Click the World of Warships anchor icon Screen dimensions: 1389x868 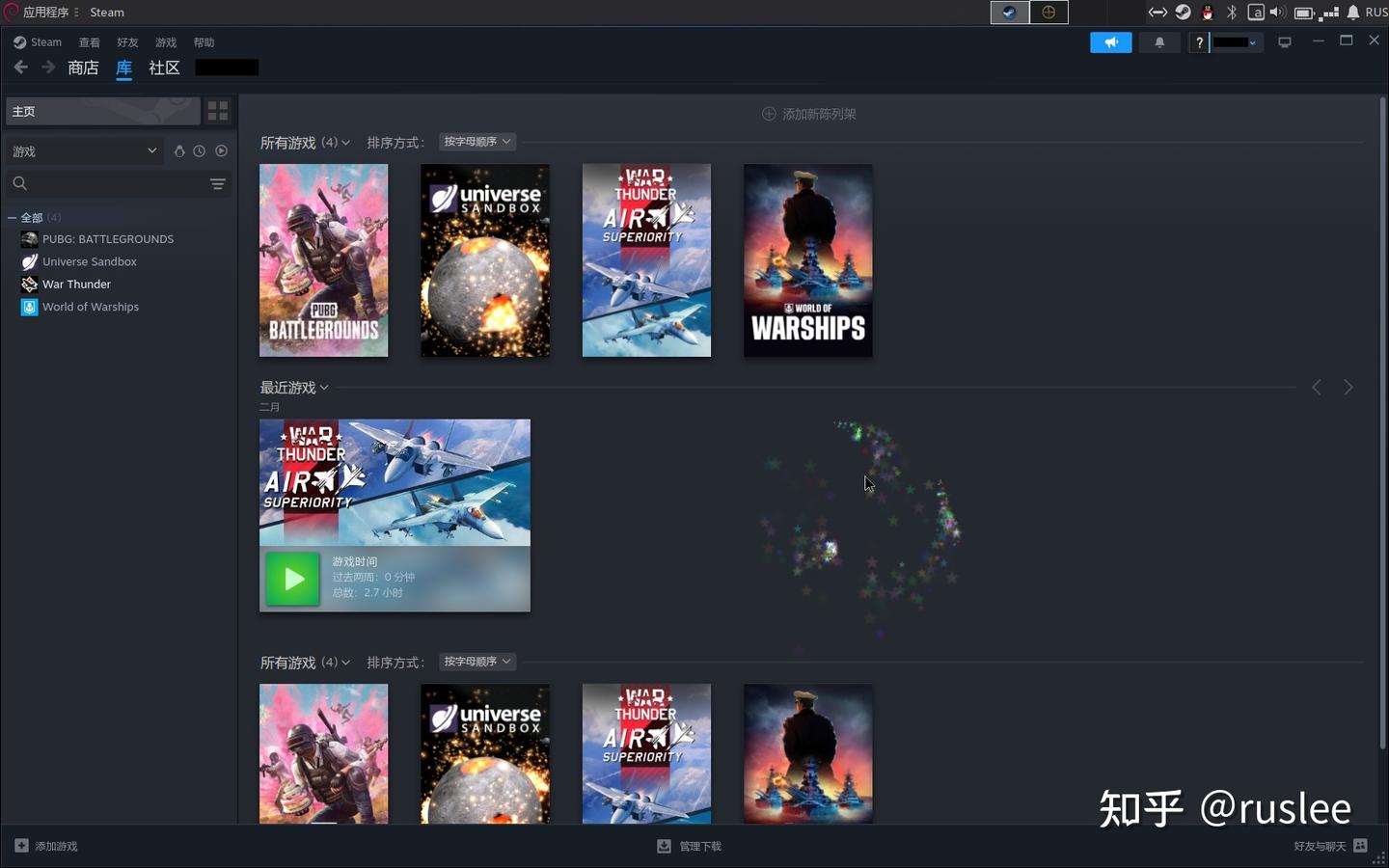tap(30, 307)
